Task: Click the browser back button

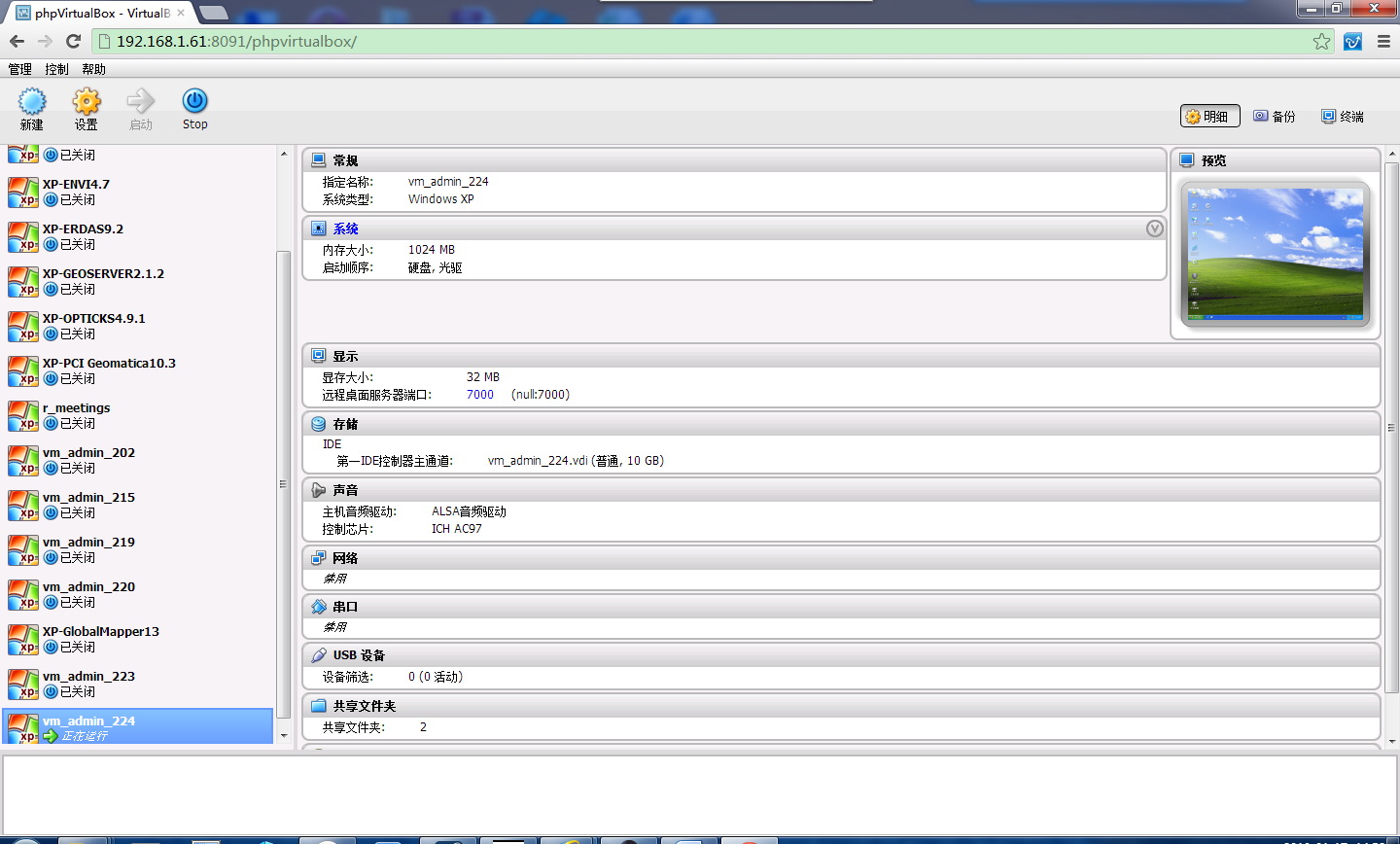Action: pos(17,41)
